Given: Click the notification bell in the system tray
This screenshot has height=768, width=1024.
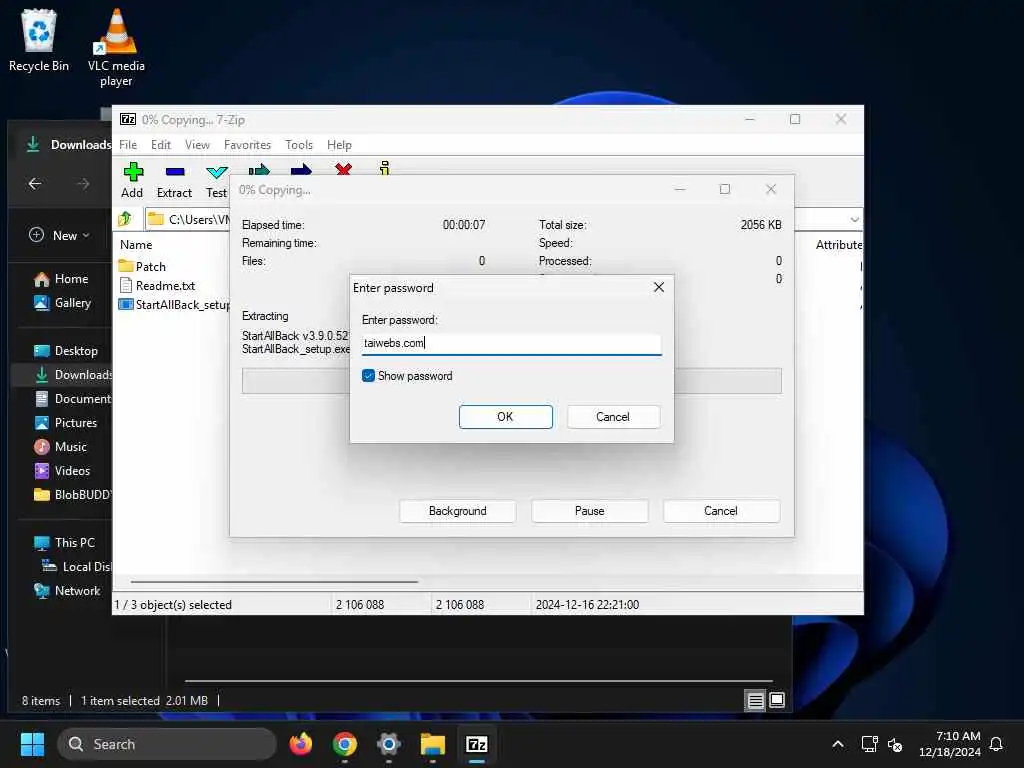Looking at the screenshot, I should click(996, 744).
